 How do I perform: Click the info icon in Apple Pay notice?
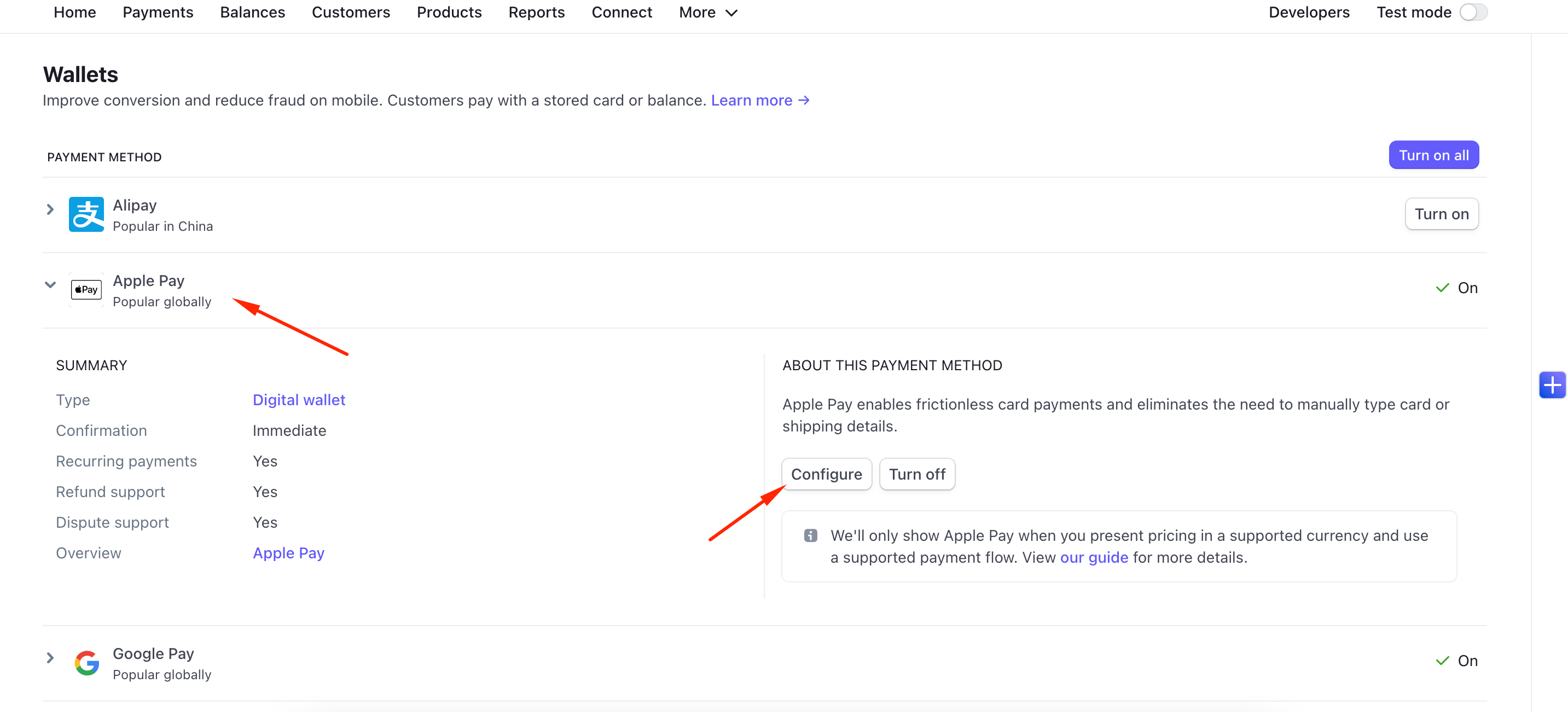810,535
